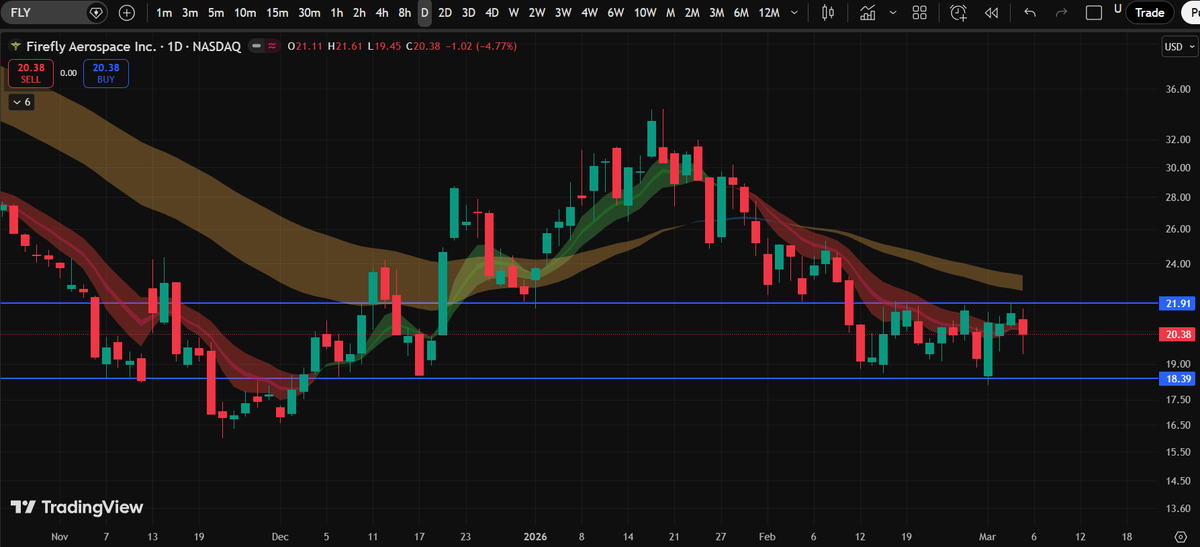The height and width of the screenshot is (547, 1200).
Task: Open the indicator templates grid icon
Action: click(x=919, y=13)
